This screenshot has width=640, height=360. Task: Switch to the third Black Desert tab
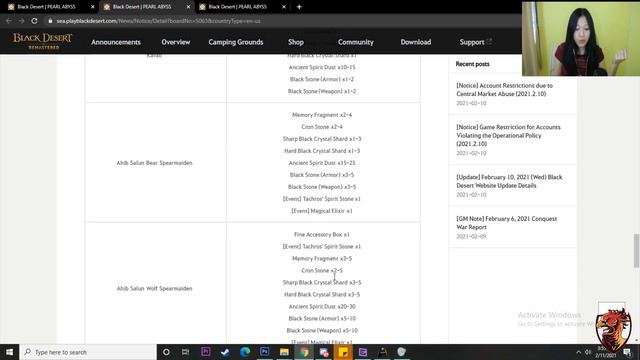[237, 7]
